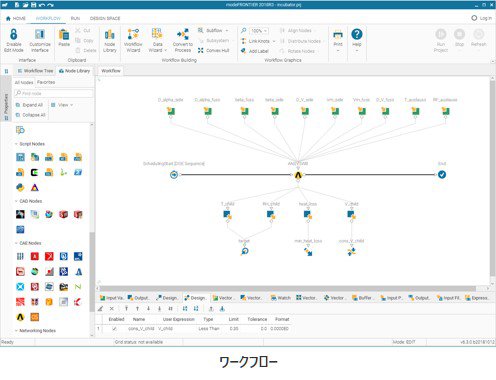This screenshot has height=380, width=496.
Task: Switch to the Workflow Tree tab
Action: point(35,71)
